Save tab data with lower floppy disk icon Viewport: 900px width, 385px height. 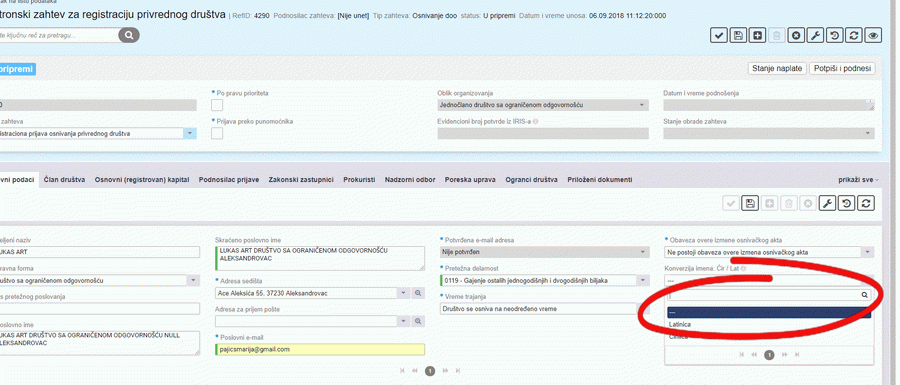click(x=749, y=203)
